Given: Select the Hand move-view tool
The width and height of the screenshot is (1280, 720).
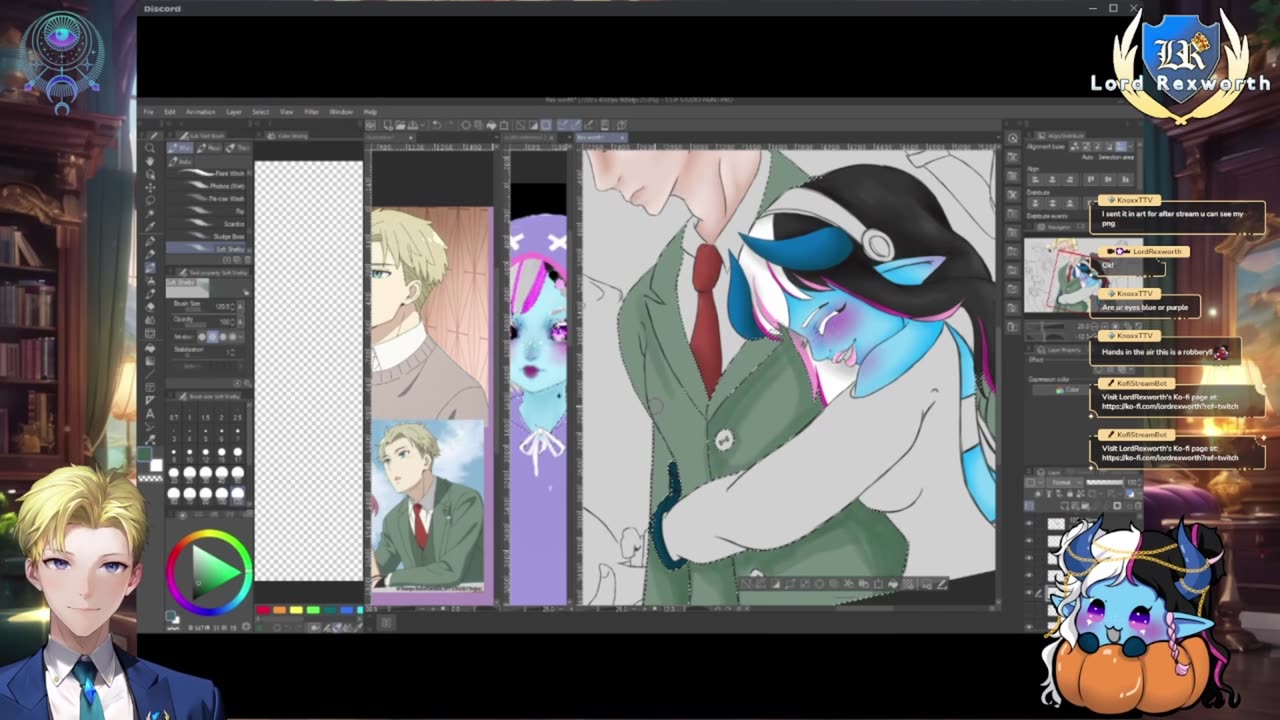Looking at the screenshot, I should (x=150, y=161).
